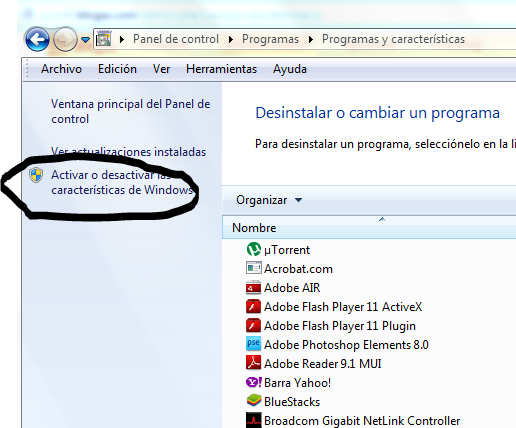Image resolution: width=516 pixels, height=428 pixels.
Task: Select Broadcom Gigabit NetLink Controller
Action: coord(362,421)
